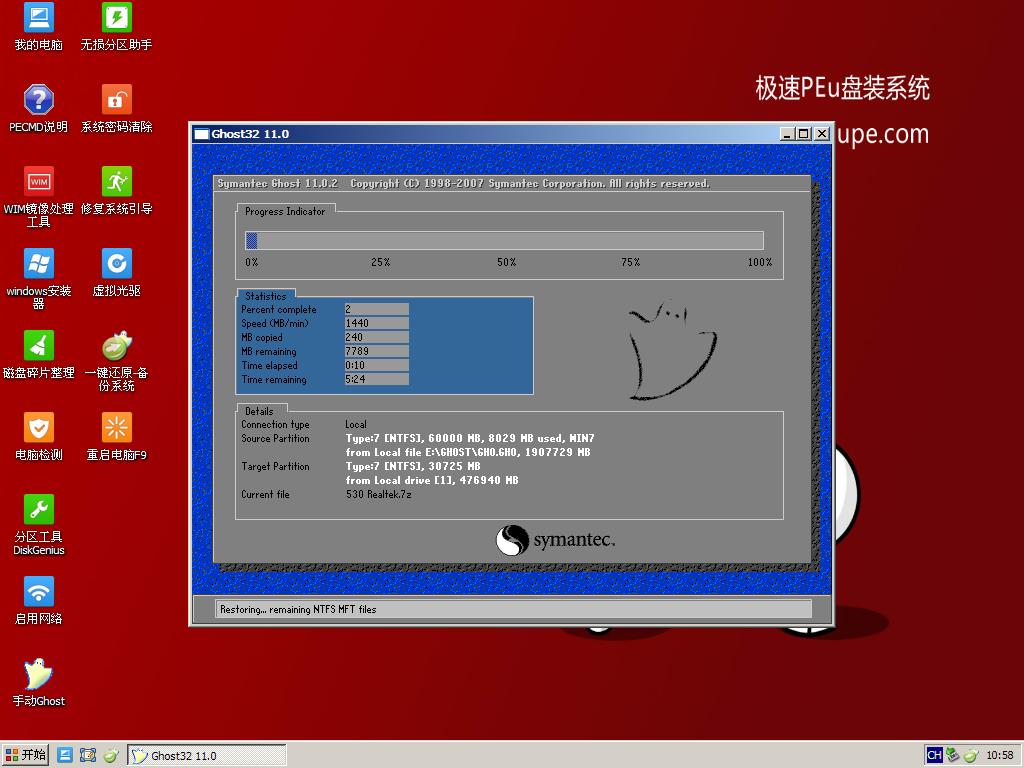Click the source file path E:\GHOST\GHO.GHO line

468,453
